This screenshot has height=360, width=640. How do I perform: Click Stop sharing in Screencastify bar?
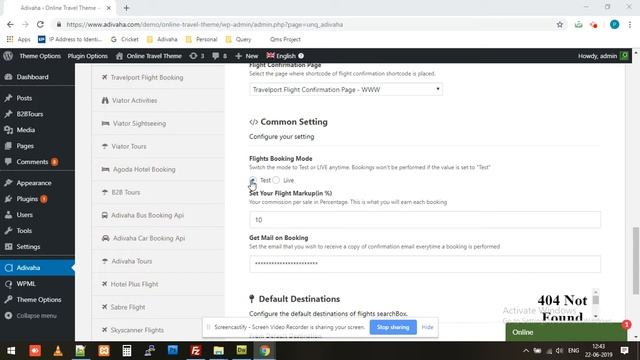[393, 327]
